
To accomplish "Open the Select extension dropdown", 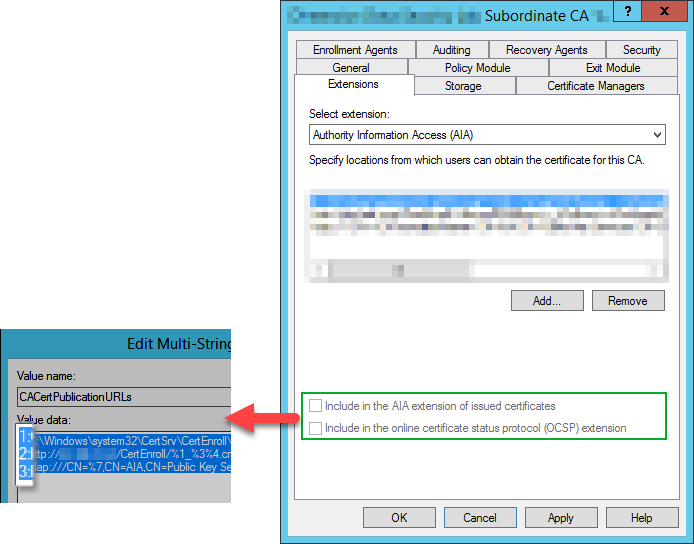I will coord(487,135).
